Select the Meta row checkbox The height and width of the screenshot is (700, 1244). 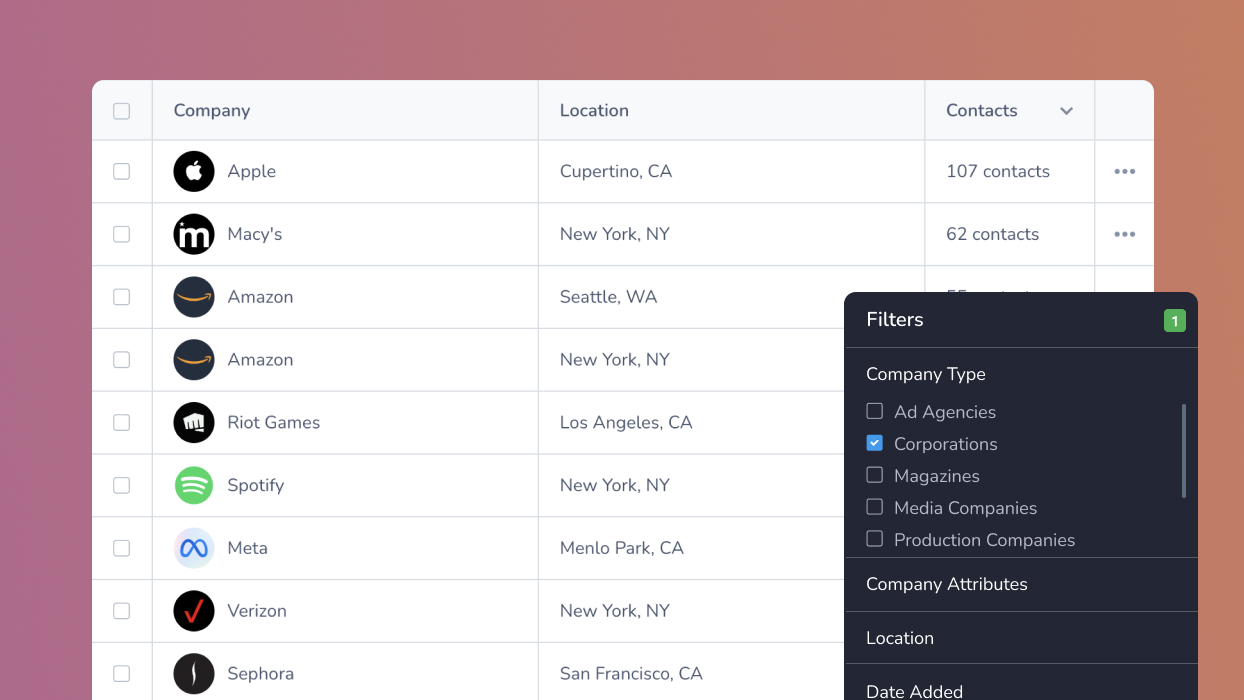point(122,548)
